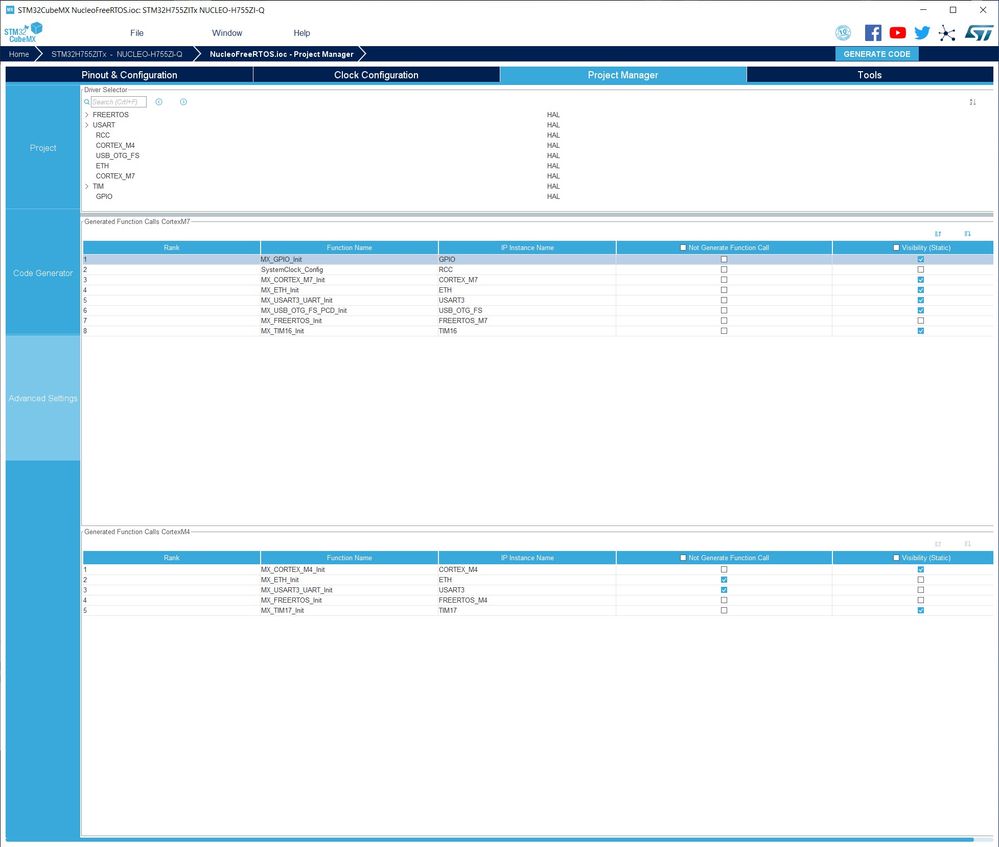Click the previous search result arrow icon

point(159,102)
